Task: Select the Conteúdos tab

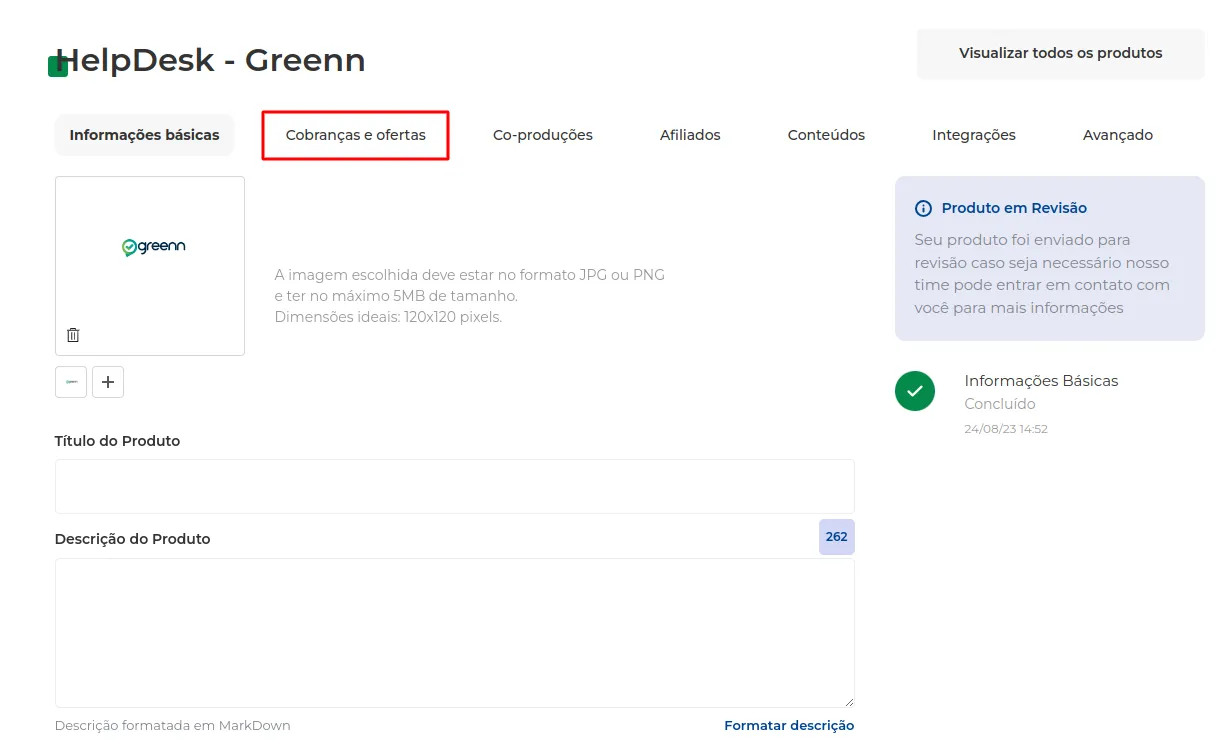Action: point(826,135)
